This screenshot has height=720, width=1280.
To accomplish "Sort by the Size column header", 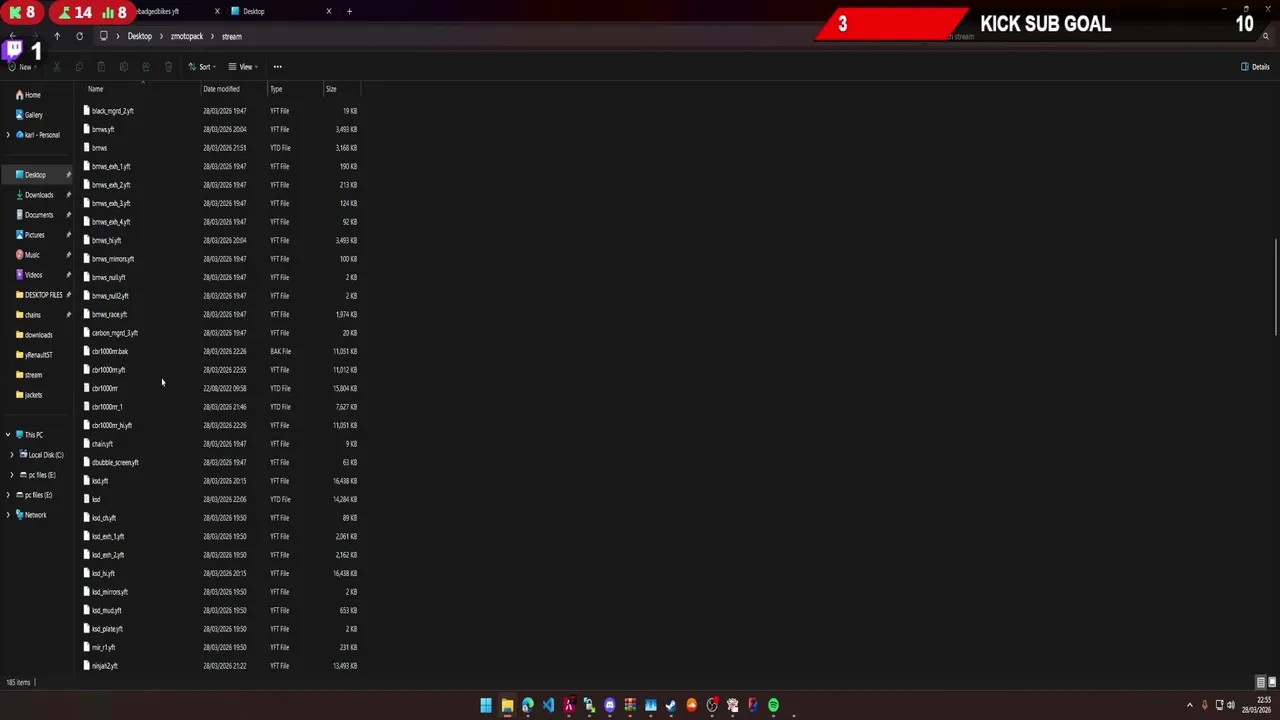I will [331, 89].
